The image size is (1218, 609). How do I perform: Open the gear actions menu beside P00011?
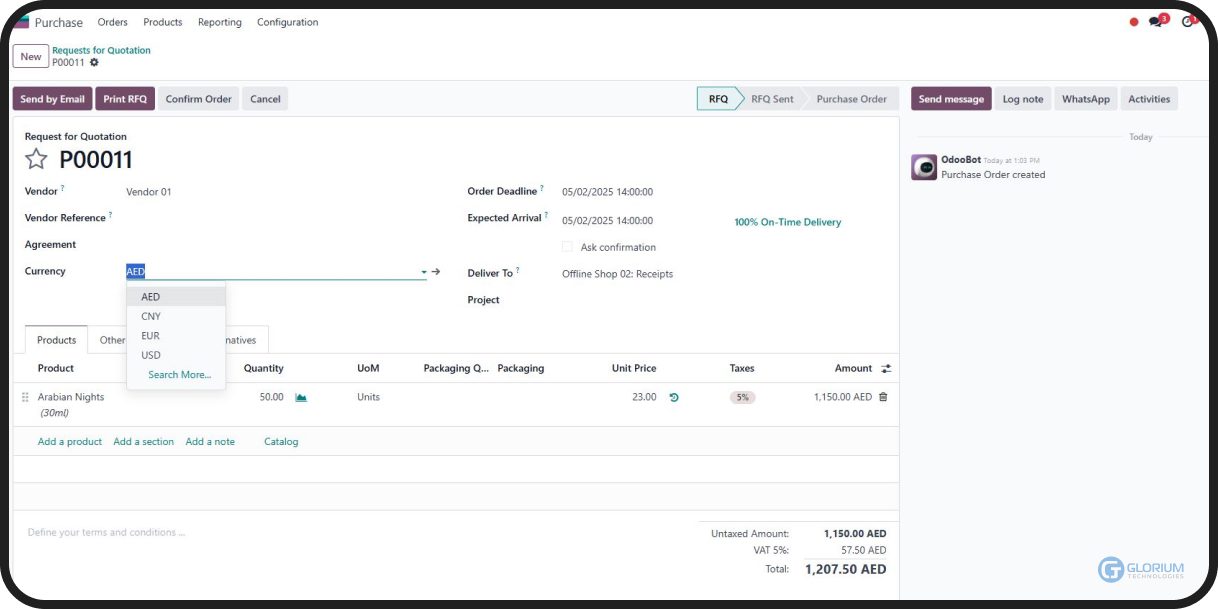(94, 62)
